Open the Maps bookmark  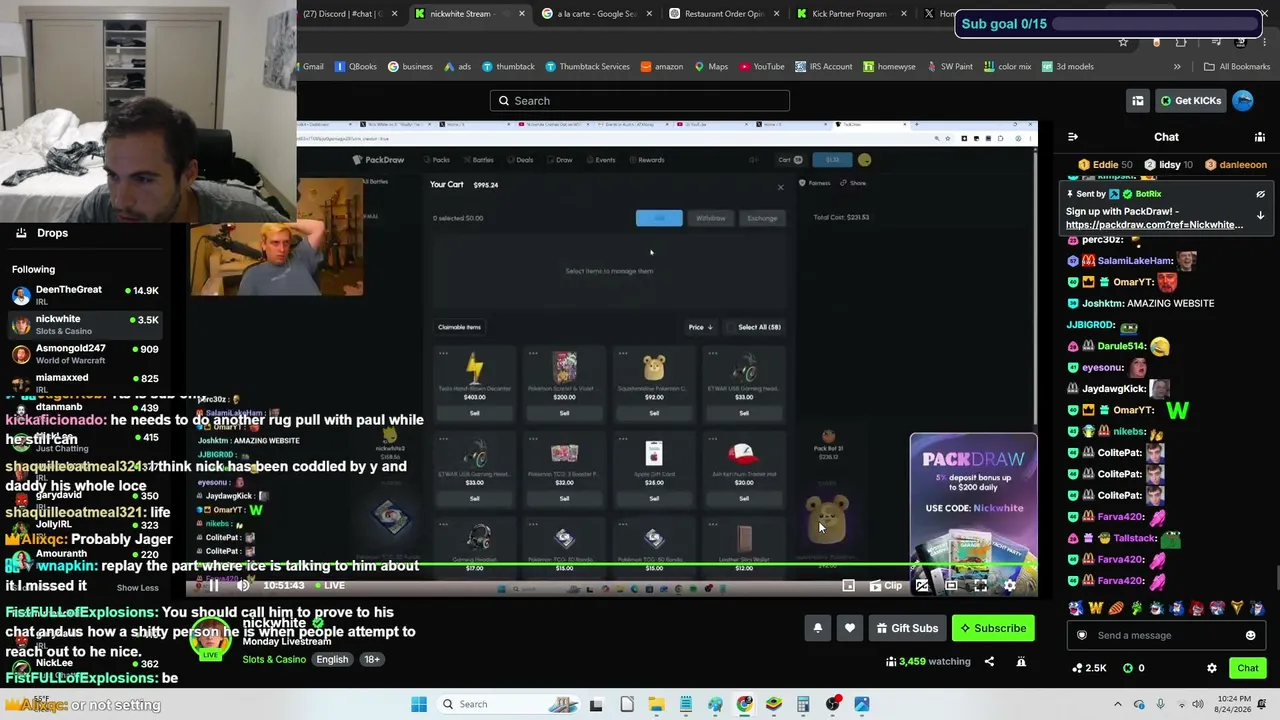point(712,67)
